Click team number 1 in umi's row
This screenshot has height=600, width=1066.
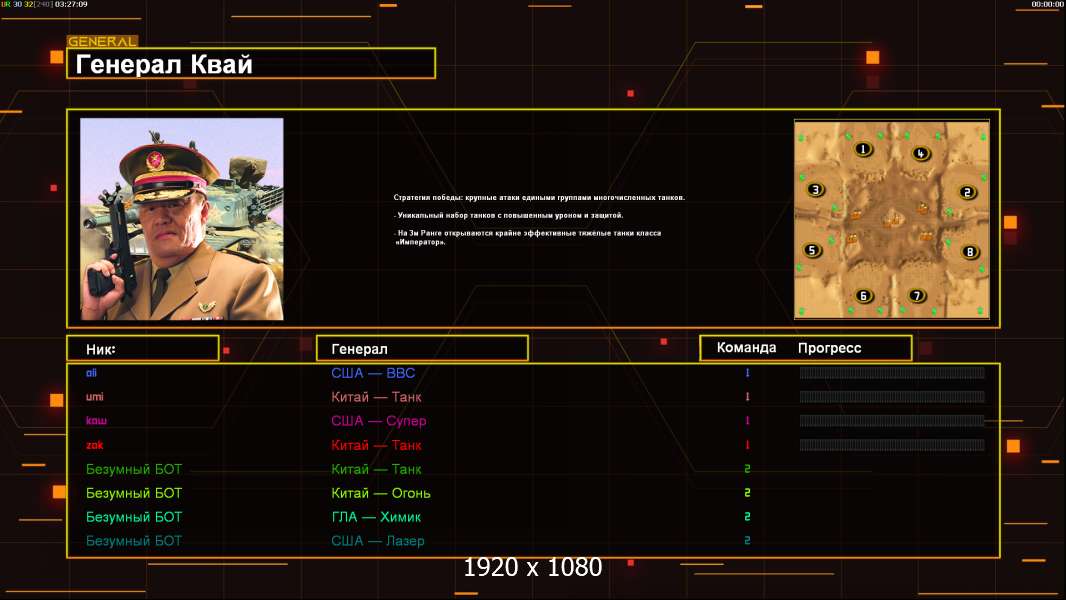point(747,396)
